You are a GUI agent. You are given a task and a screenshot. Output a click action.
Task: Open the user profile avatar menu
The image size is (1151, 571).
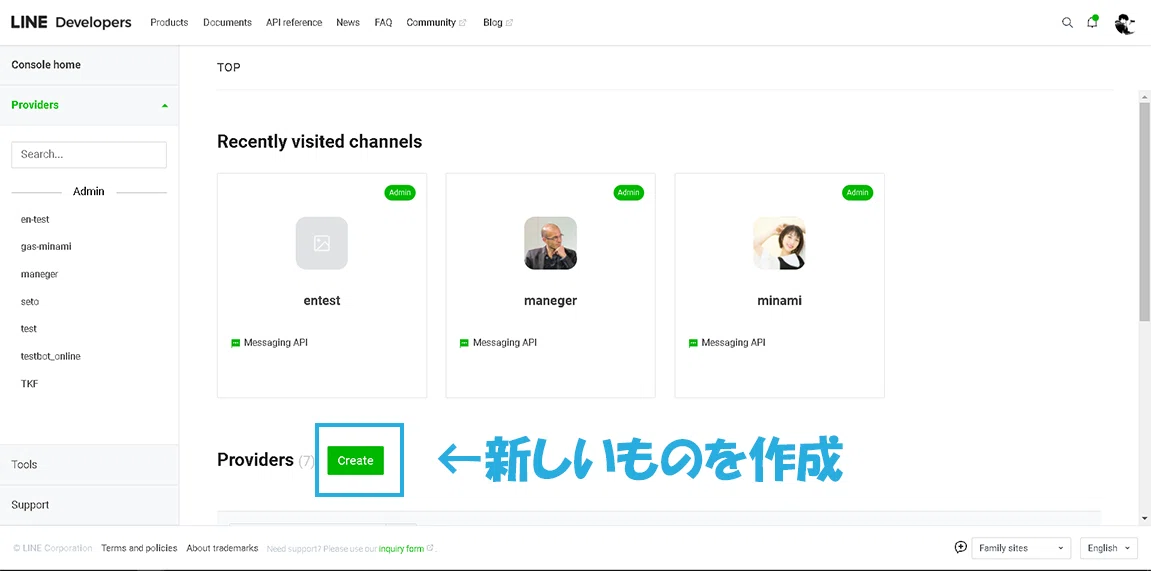[1124, 23]
